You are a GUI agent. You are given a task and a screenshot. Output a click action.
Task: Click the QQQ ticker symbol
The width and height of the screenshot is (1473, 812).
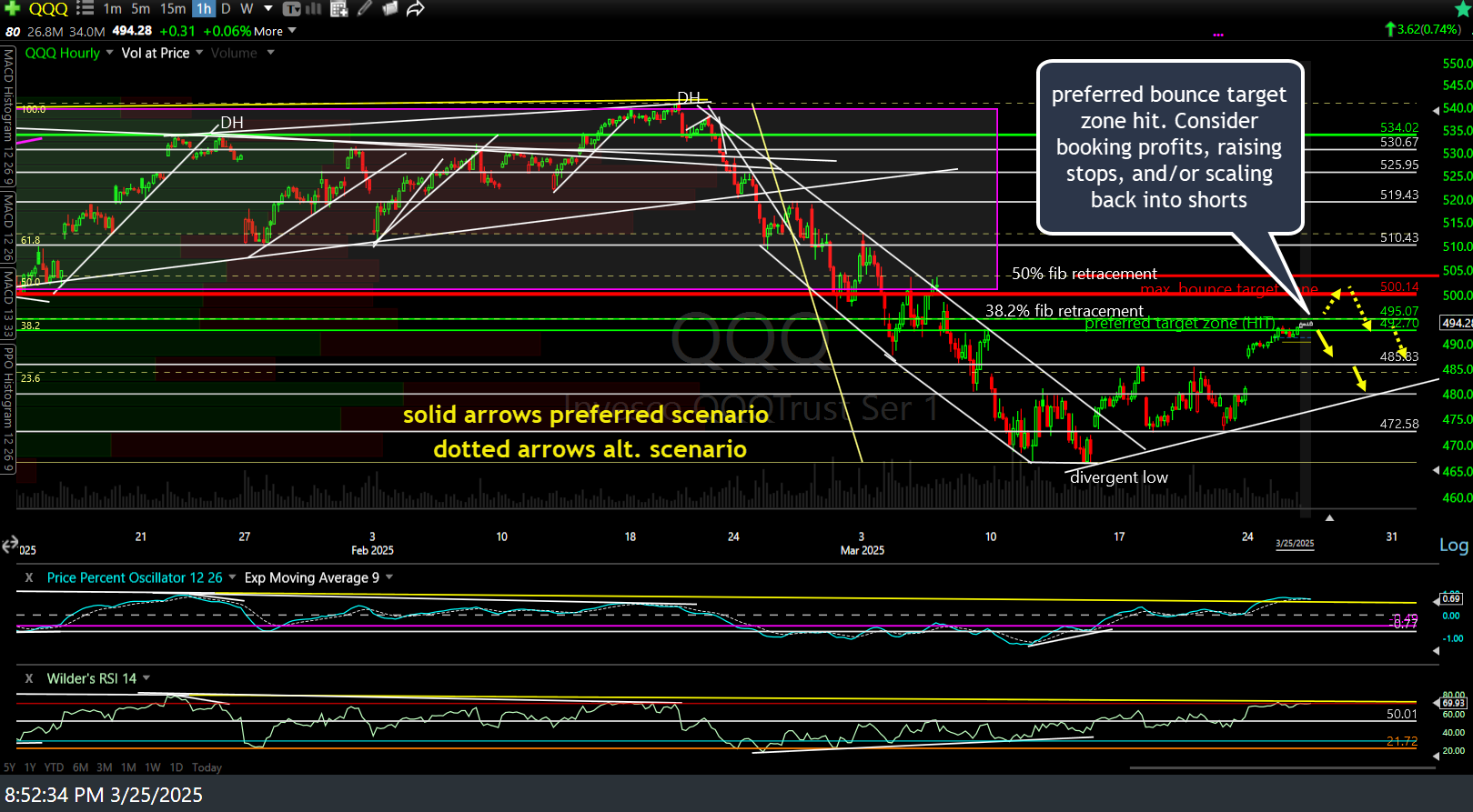click(x=48, y=9)
